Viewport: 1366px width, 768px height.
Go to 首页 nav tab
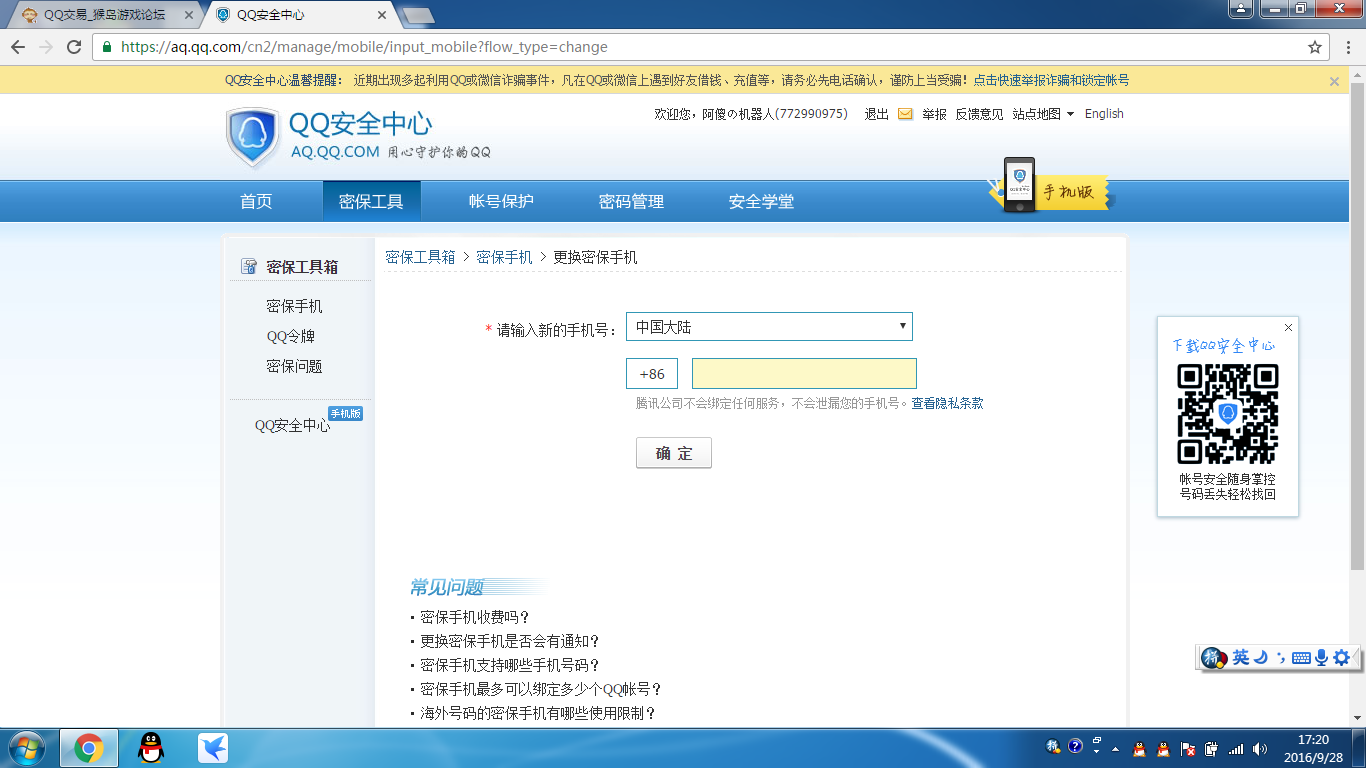tap(256, 201)
